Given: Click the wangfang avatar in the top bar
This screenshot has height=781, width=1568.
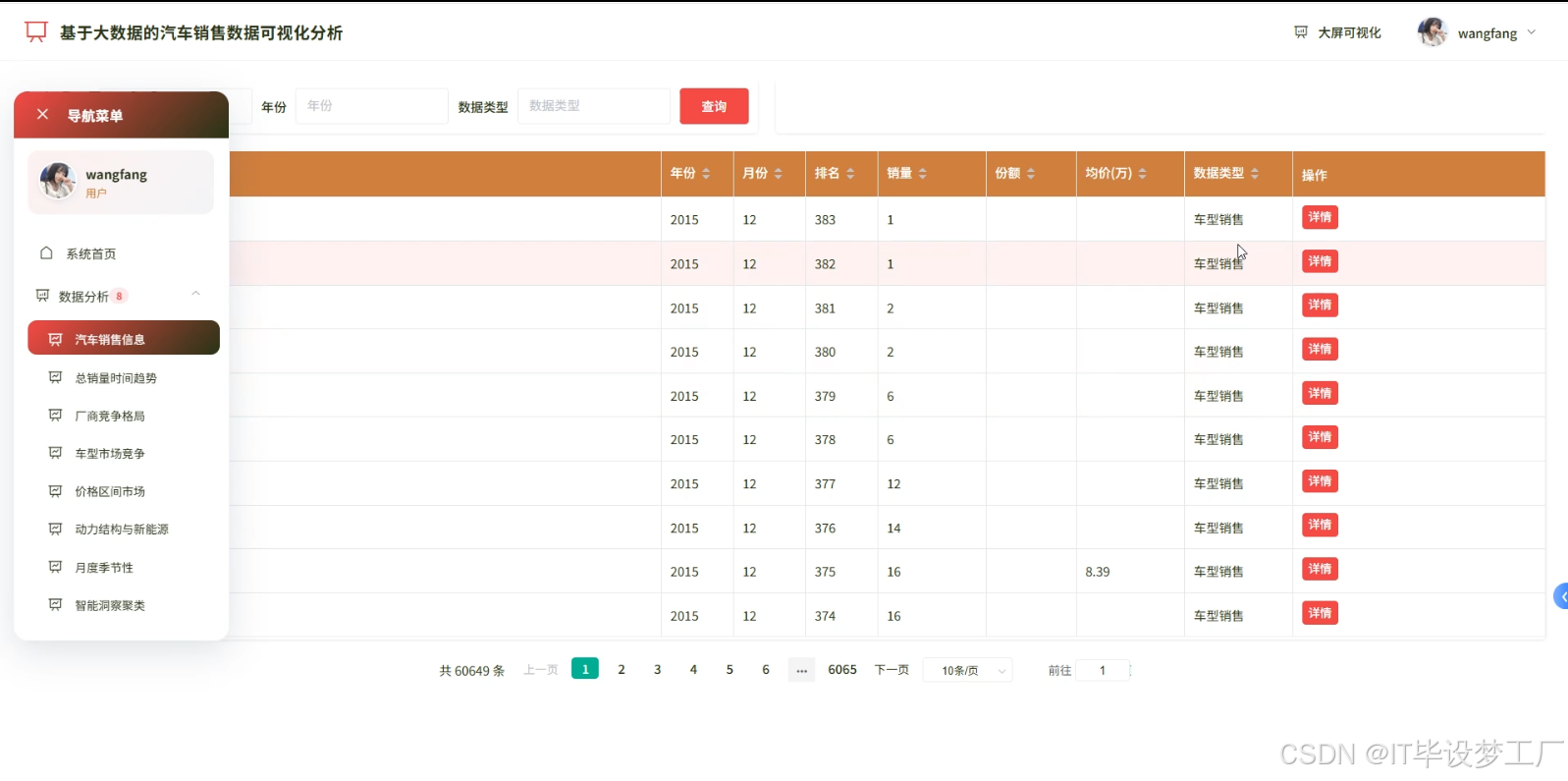Looking at the screenshot, I should tap(1433, 32).
